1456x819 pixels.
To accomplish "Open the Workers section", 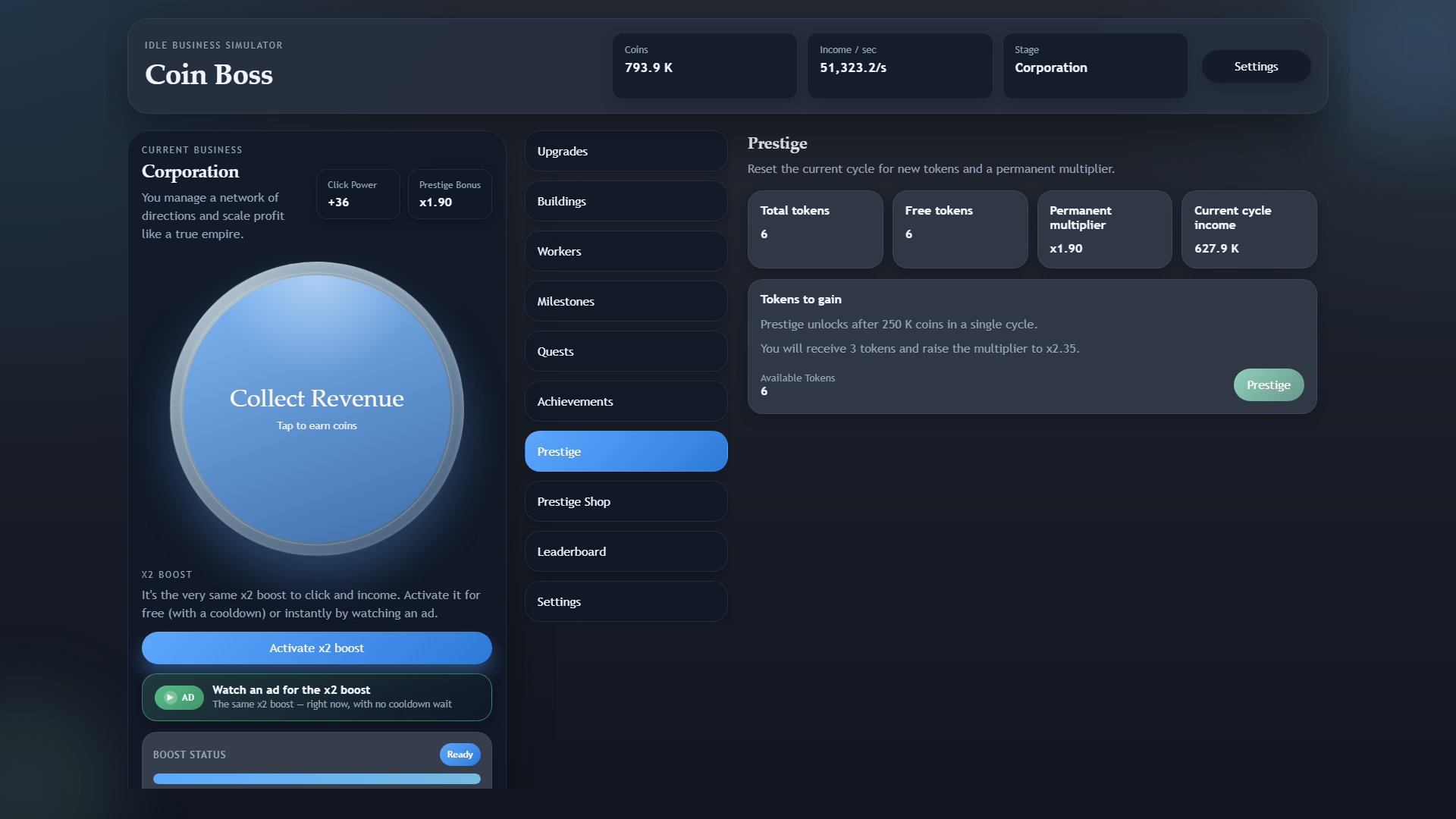I will tap(626, 251).
